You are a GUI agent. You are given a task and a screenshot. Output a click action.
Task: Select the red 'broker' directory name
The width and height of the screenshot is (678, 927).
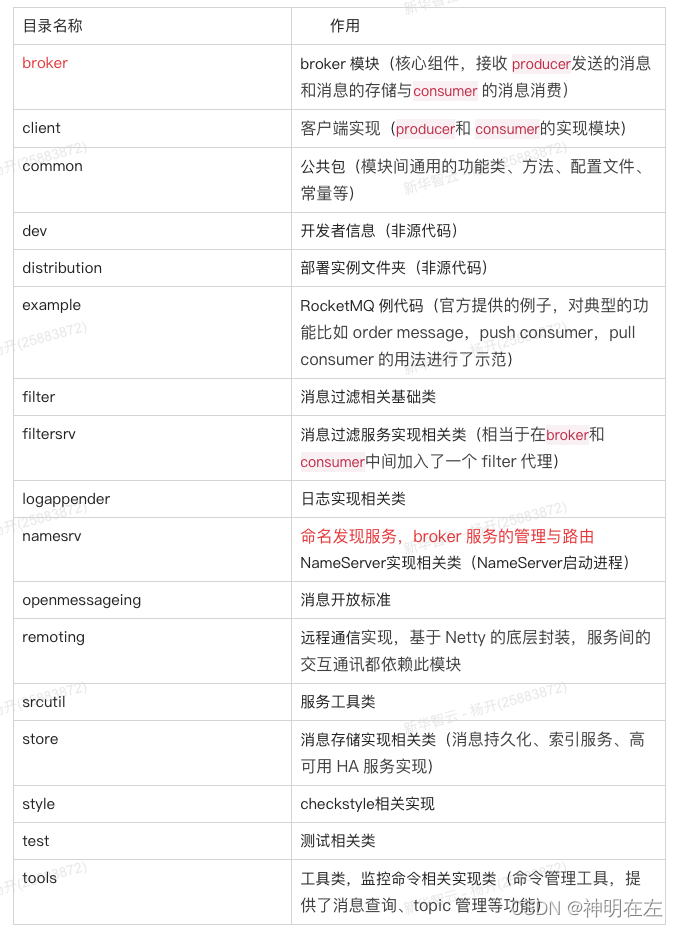[45, 63]
